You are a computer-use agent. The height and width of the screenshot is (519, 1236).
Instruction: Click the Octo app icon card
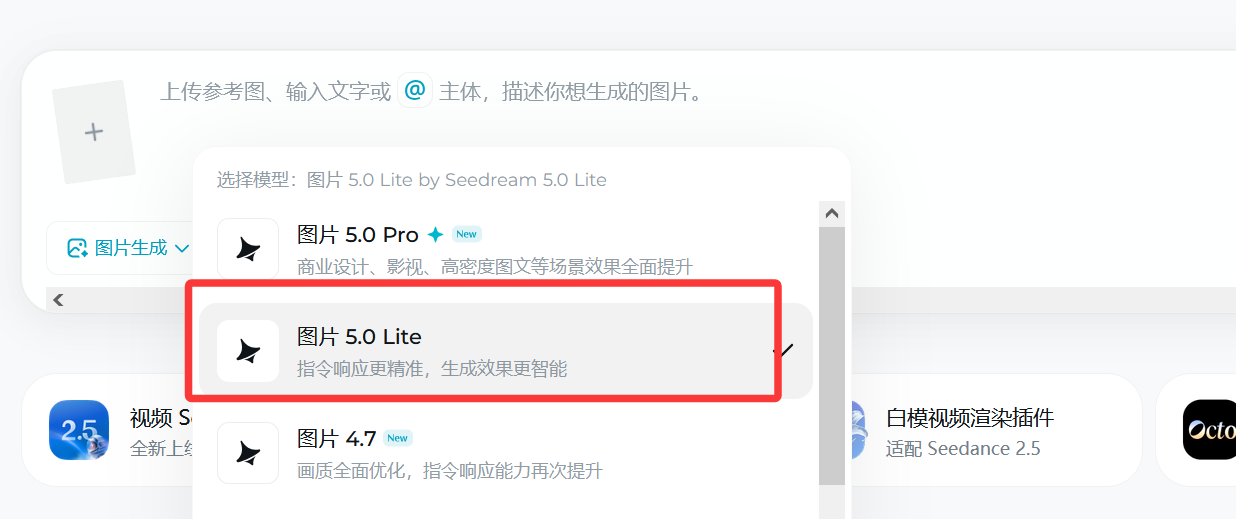pos(1209,430)
